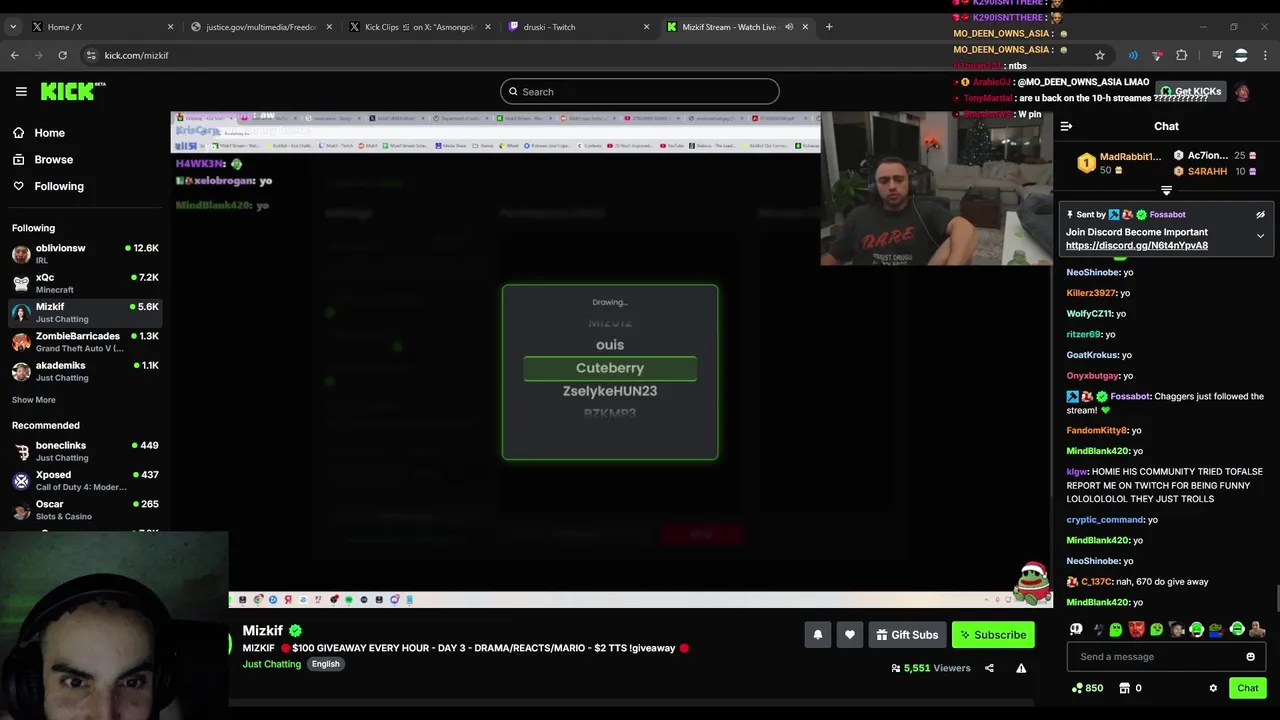Hide the pinned Fossabot message
1280x720 pixels.
point(1260,214)
